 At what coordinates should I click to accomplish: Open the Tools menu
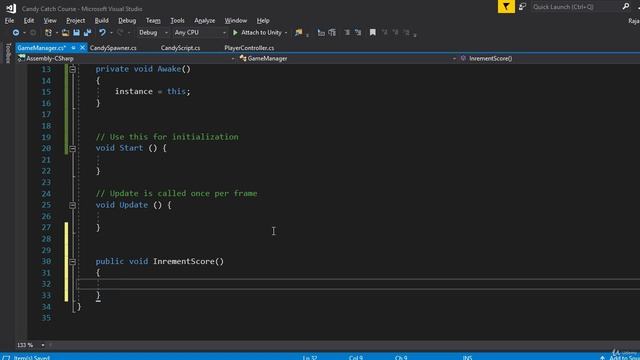(x=177, y=20)
